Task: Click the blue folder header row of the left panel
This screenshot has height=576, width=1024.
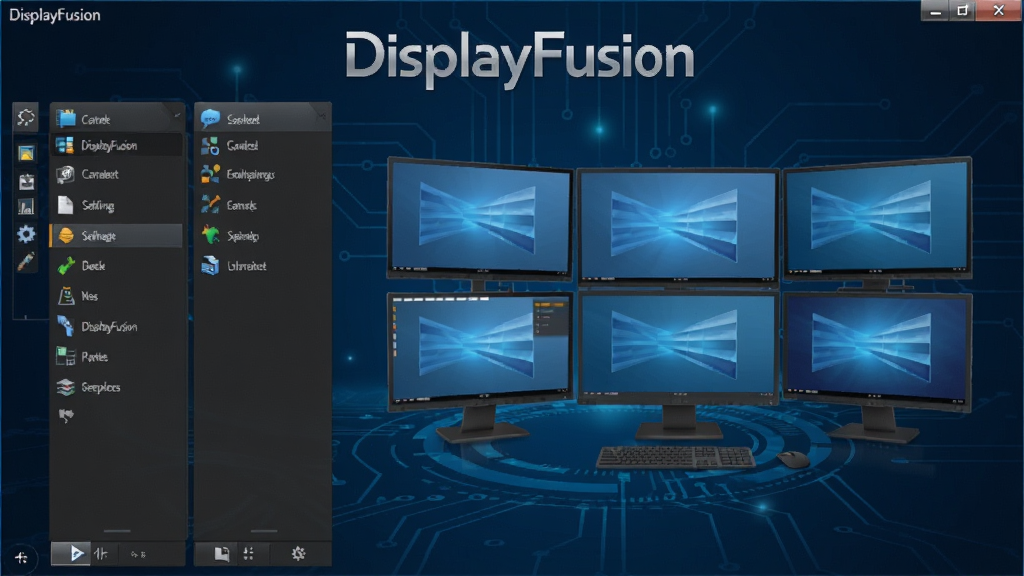Action: [x=118, y=119]
